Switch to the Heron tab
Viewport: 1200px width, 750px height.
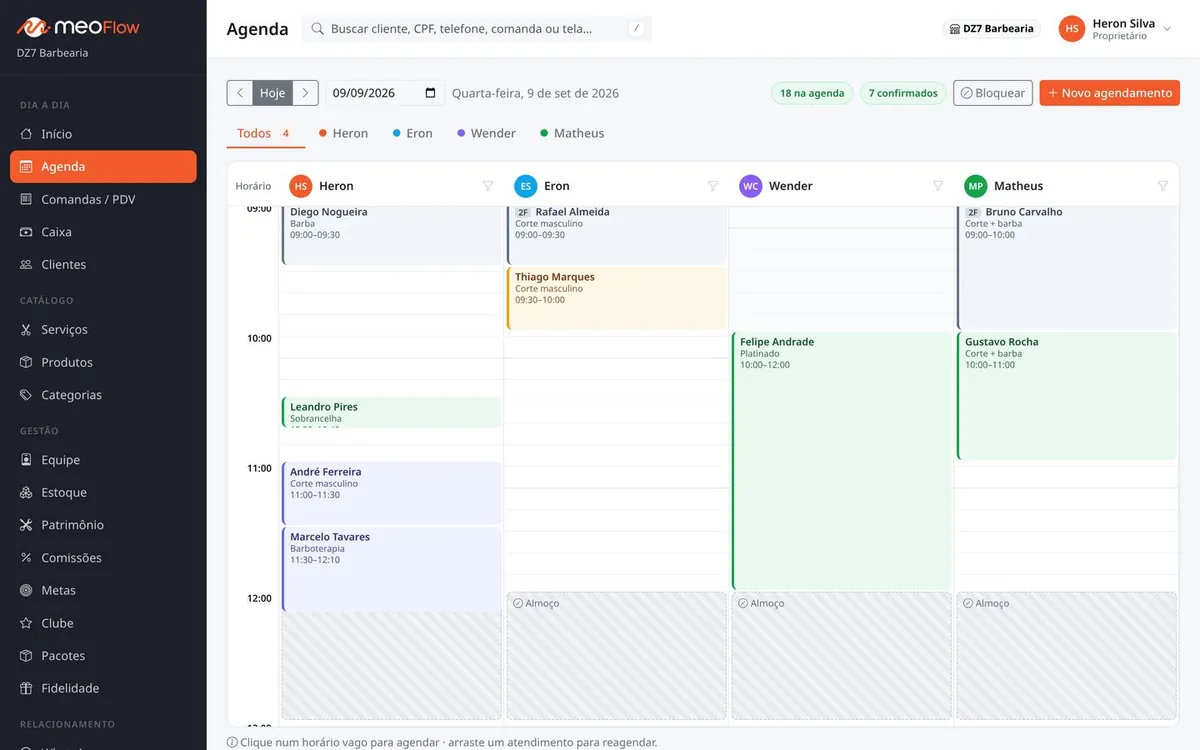point(343,133)
